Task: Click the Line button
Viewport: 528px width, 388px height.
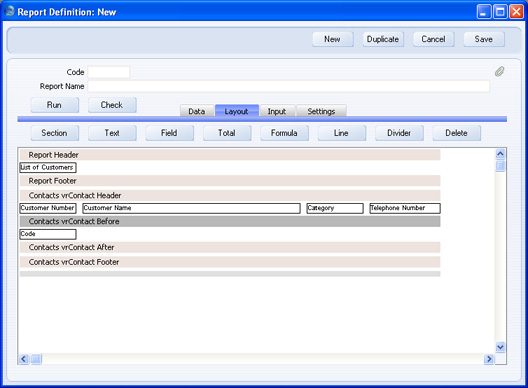Action: [341, 133]
